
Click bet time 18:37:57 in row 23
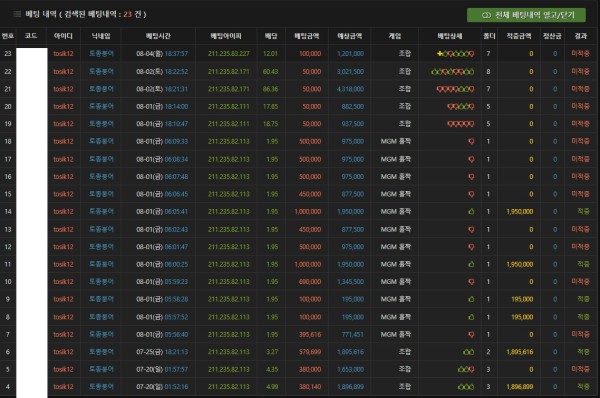point(176,54)
